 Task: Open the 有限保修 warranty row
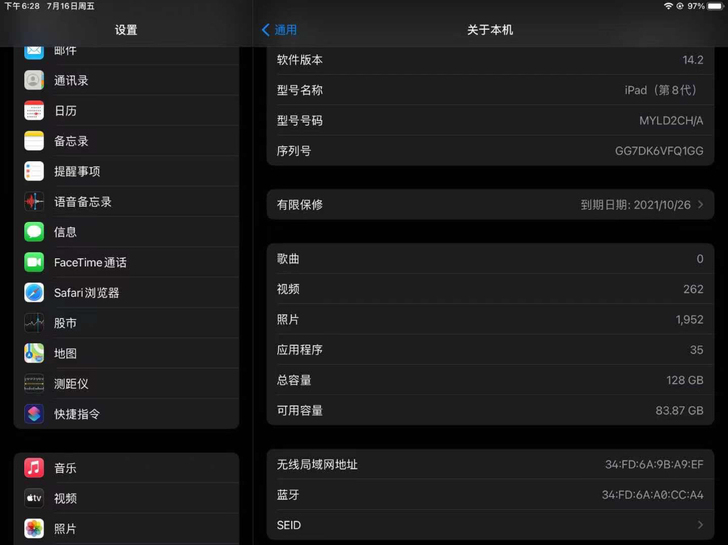pyautogui.click(x=490, y=205)
